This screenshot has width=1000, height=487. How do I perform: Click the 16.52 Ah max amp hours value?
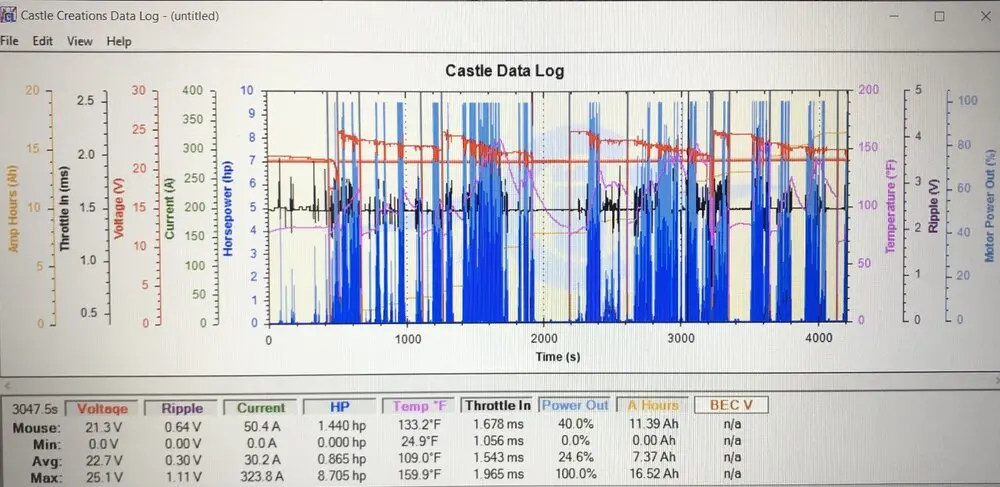(x=654, y=474)
